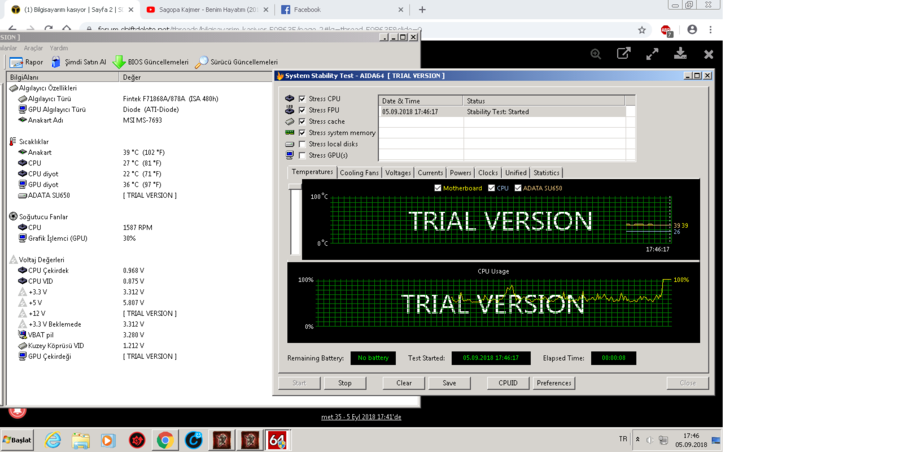Switch to the Cooling Fans tab
This screenshot has width=900, height=452.
359,173
